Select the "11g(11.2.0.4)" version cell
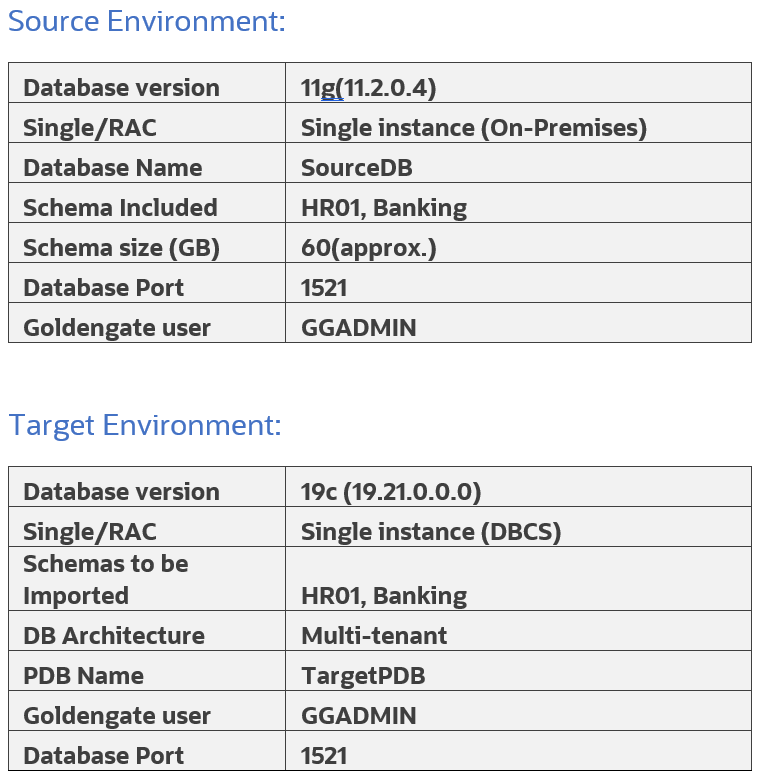The height and width of the screenshot is (777, 764). click(x=368, y=88)
